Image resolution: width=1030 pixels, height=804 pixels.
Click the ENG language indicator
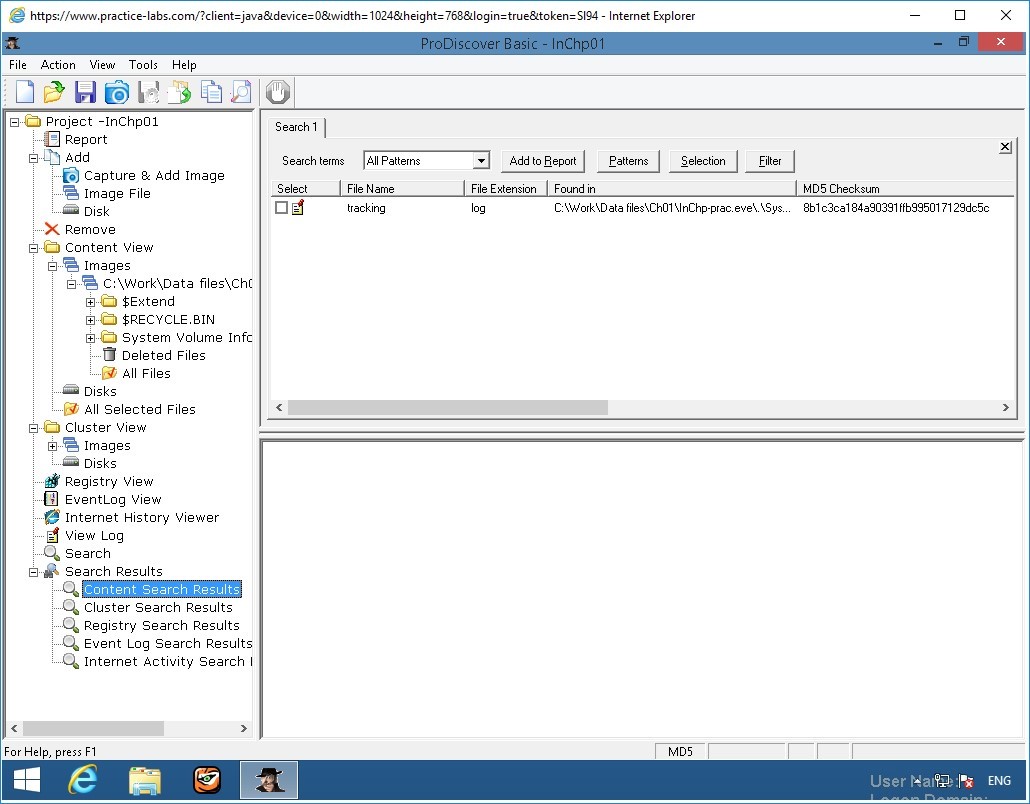tap(999, 780)
